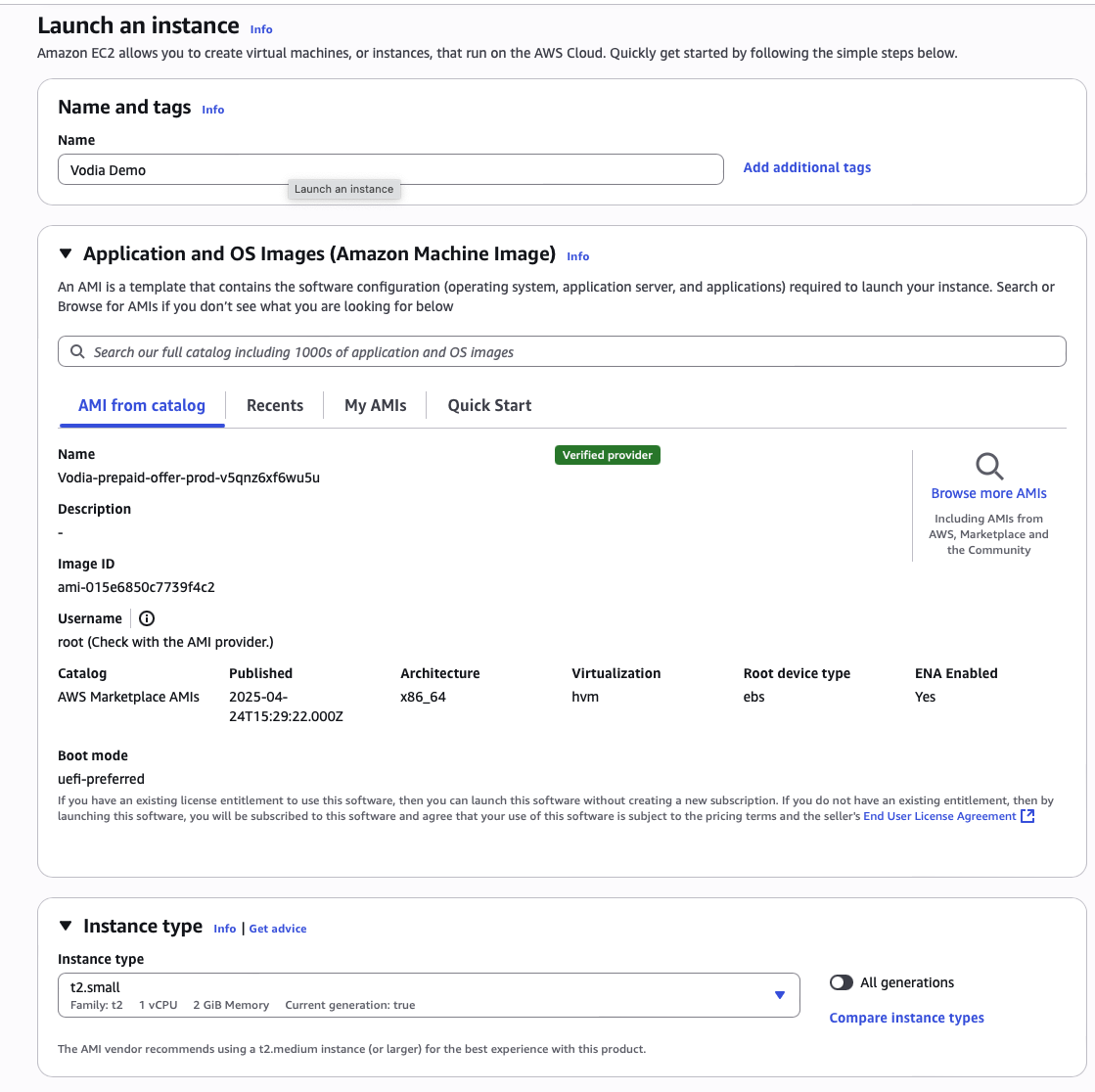The height and width of the screenshot is (1092, 1095).
Task: Click the Browse more AMIs magnifier icon
Action: pyautogui.click(x=989, y=467)
